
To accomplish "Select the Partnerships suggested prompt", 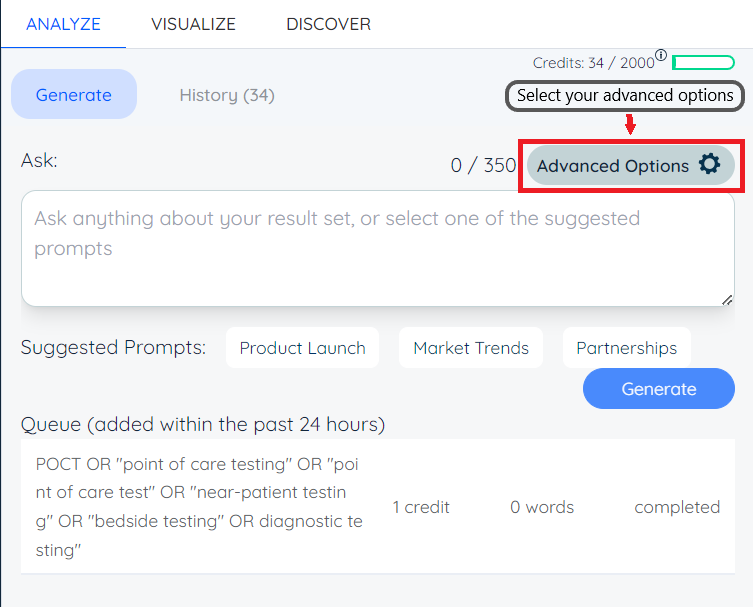I will 626,348.
